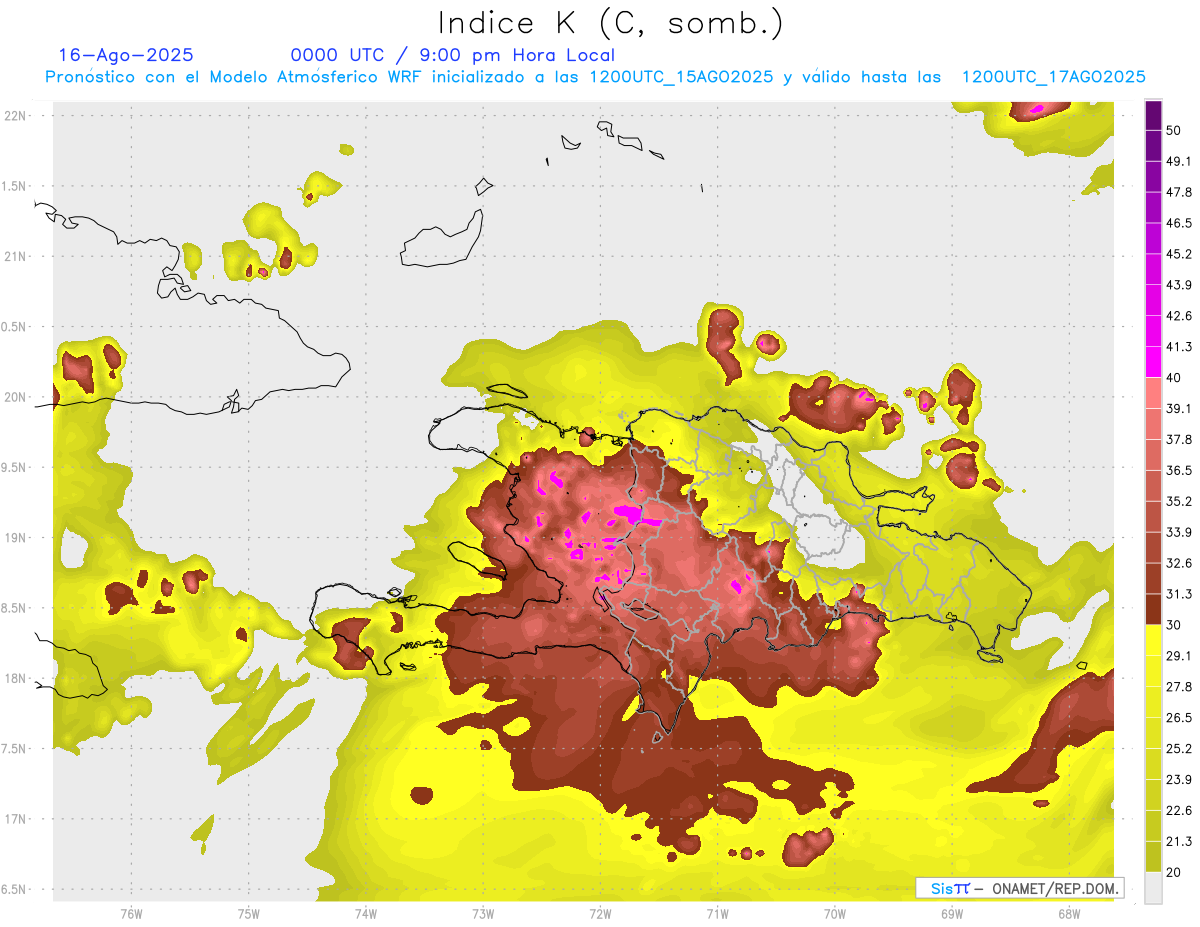Click the '23.9' color scale value

click(x=1179, y=780)
